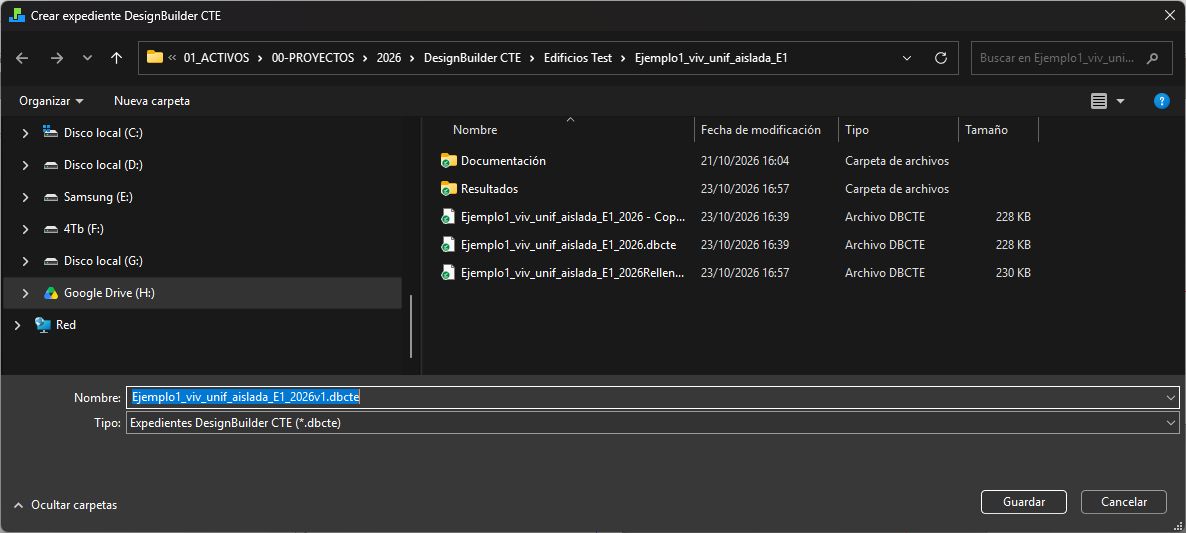Go back to previous folder arrow
The image size is (1186, 533).
[22, 58]
